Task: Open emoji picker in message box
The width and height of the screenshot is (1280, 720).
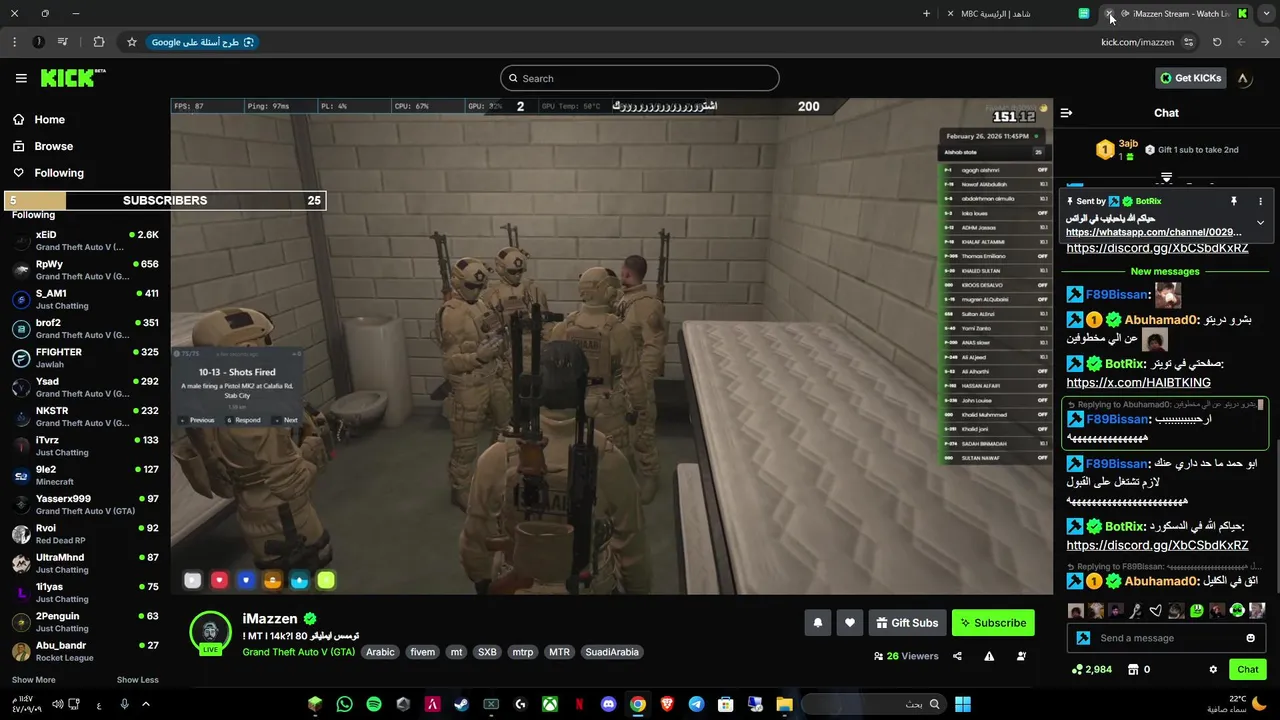Action: tap(1250, 638)
